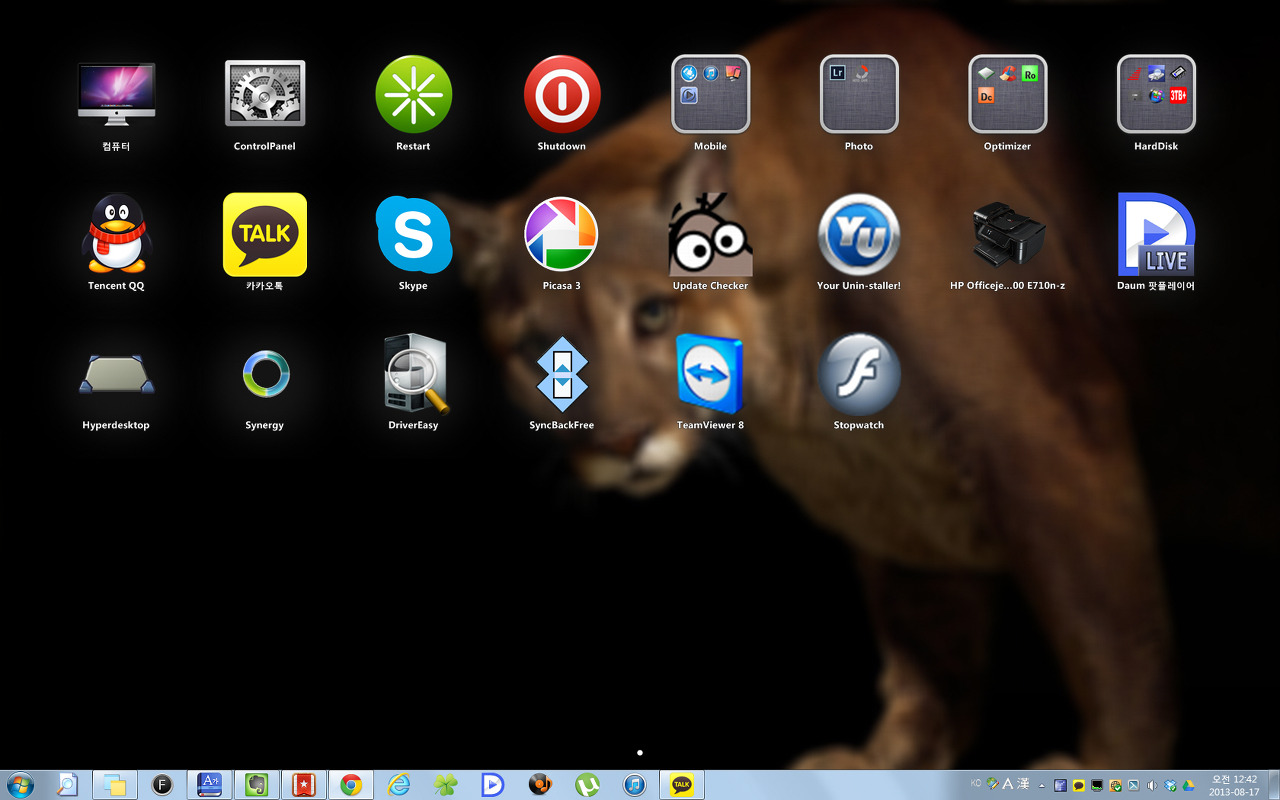Open iTunes from the taskbar

coord(634,785)
